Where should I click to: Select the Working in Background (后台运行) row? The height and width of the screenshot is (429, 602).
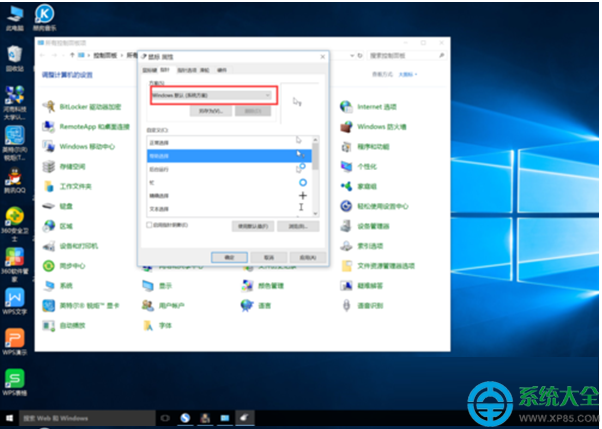229,169
